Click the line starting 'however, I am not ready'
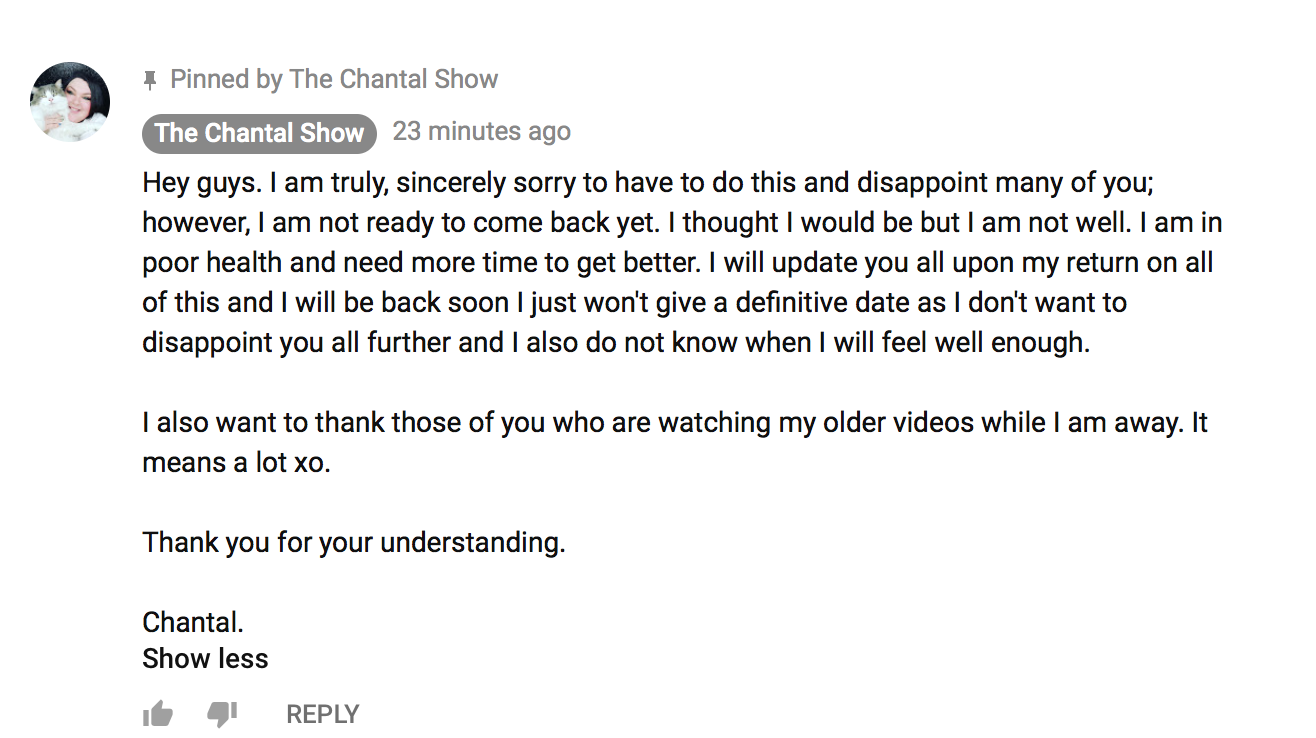 click(x=682, y=223)
